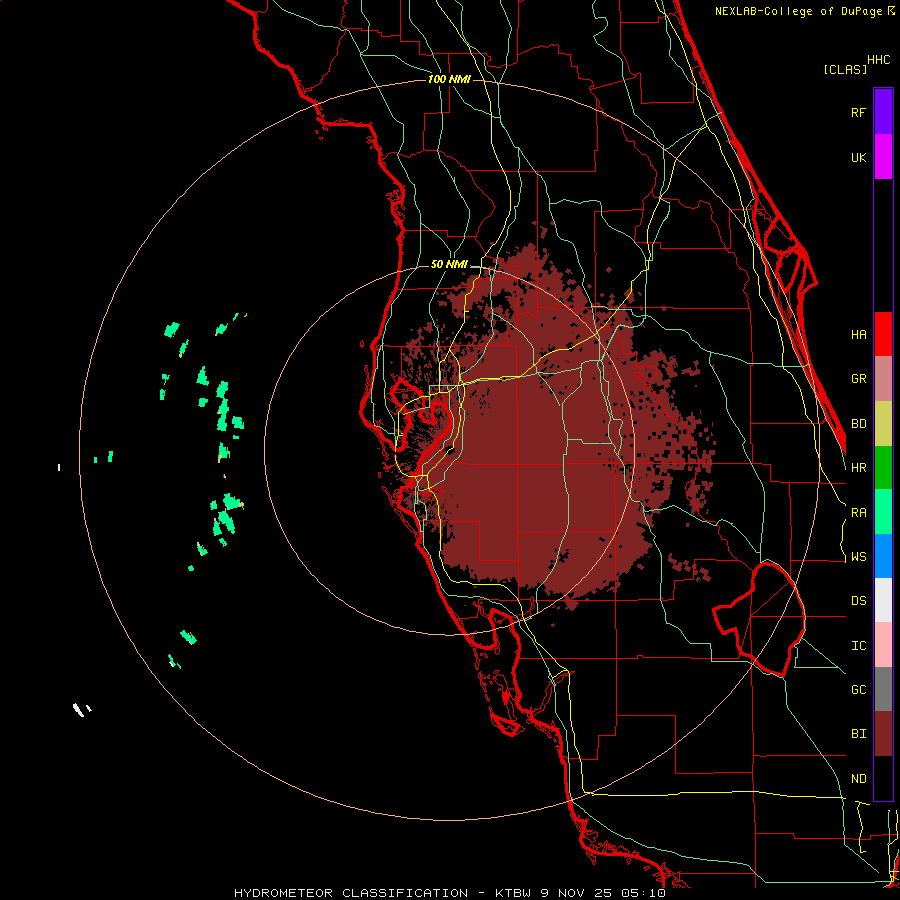
Task: Click the 'RA' legend label
Action: pos(859,513)
